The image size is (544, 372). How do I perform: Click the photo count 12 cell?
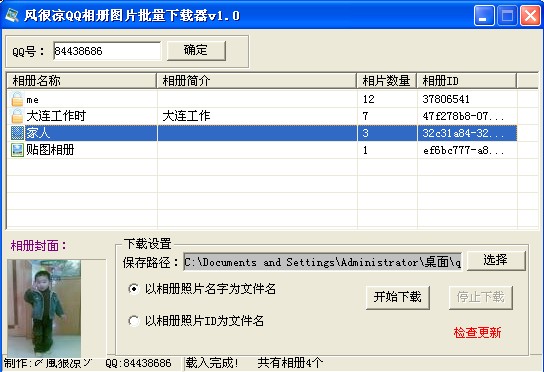[369, 99]
